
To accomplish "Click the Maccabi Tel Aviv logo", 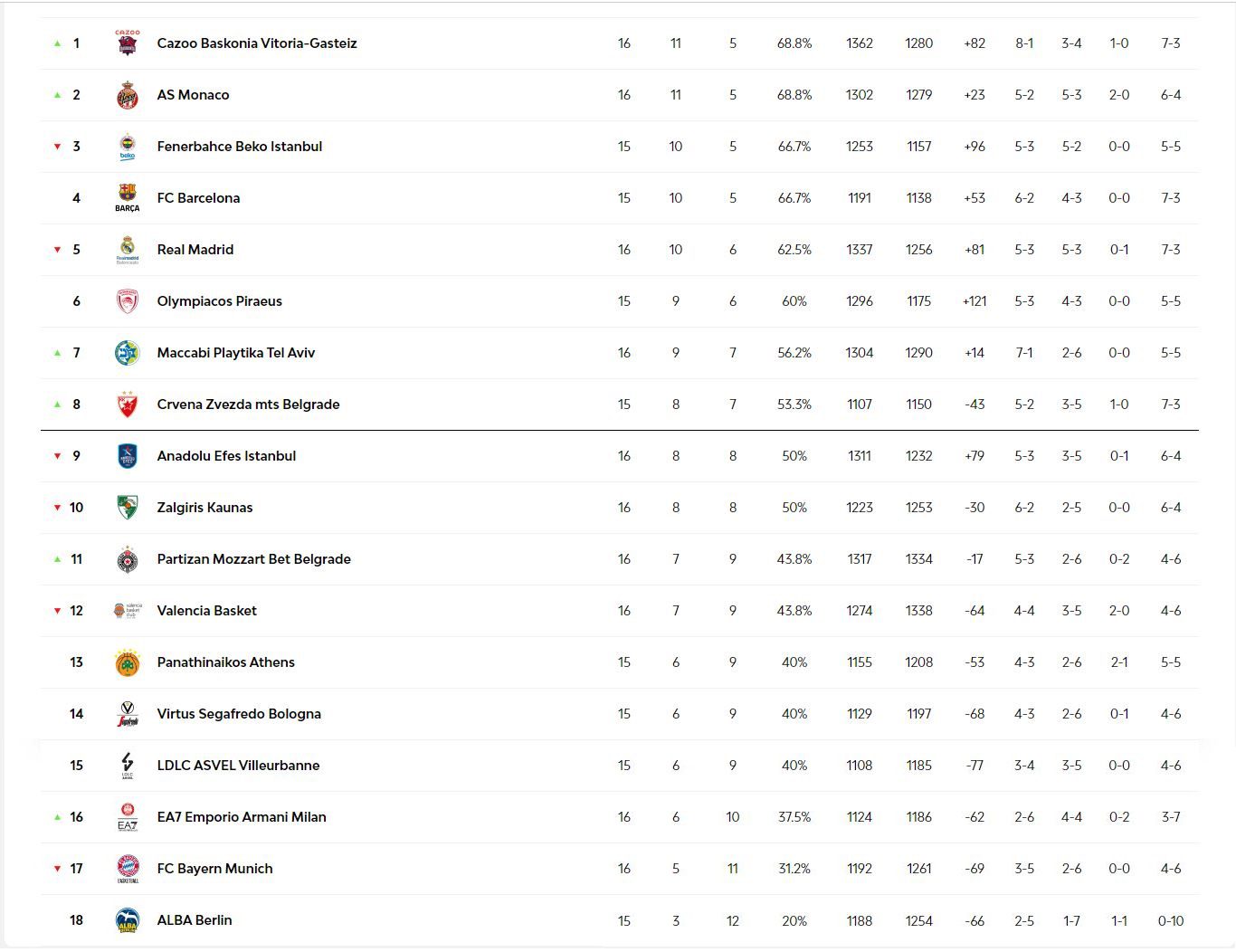I will point(128,353).
